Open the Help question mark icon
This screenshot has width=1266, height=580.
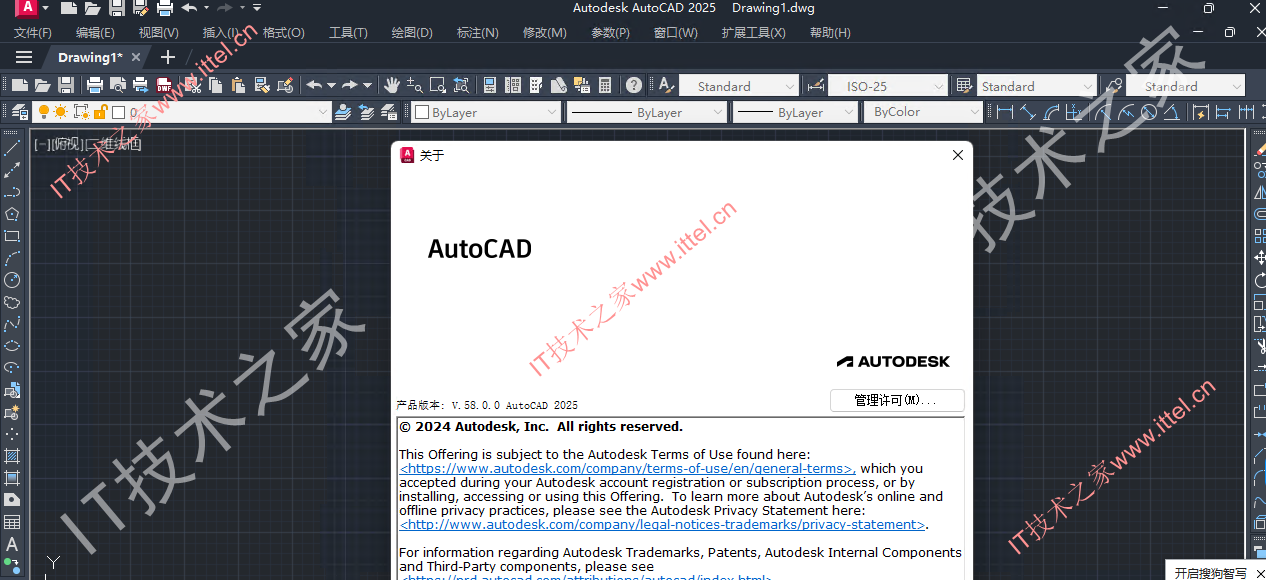pos(634,85)
